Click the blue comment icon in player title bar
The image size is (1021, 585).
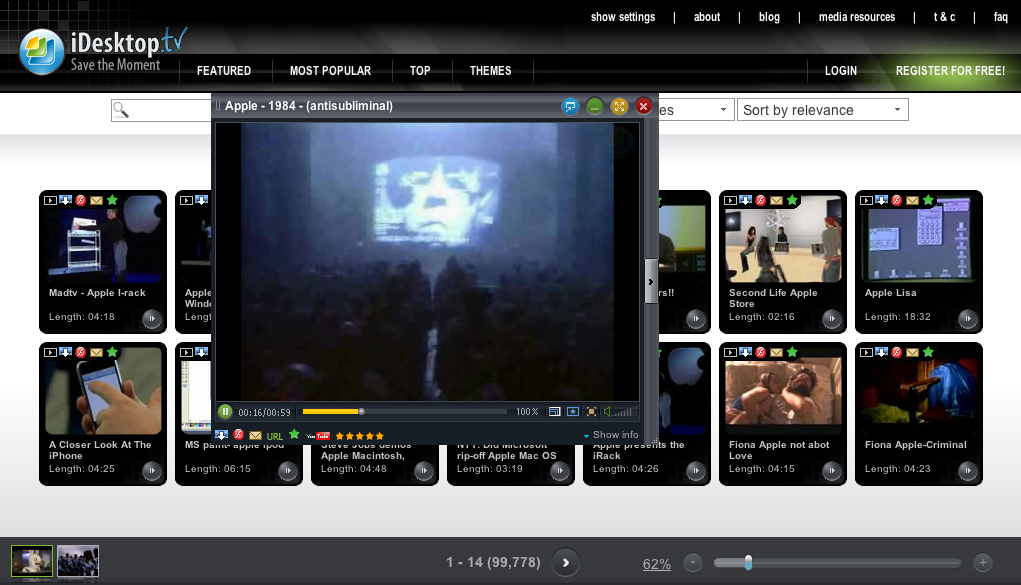coord(570,106)
